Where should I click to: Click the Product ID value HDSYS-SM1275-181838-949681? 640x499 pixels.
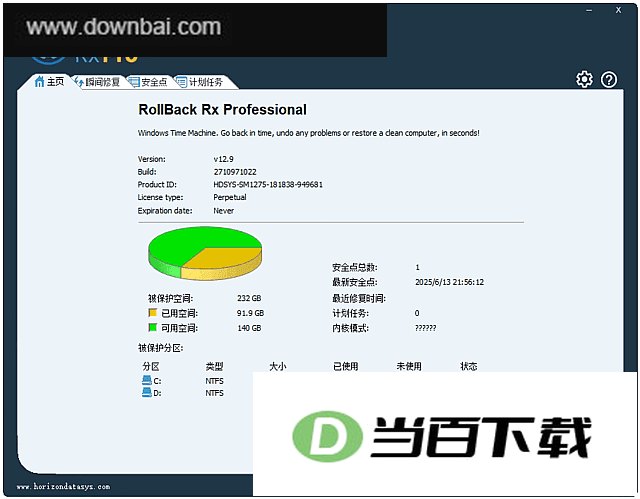pyautogui.click(x=268, y=184)
